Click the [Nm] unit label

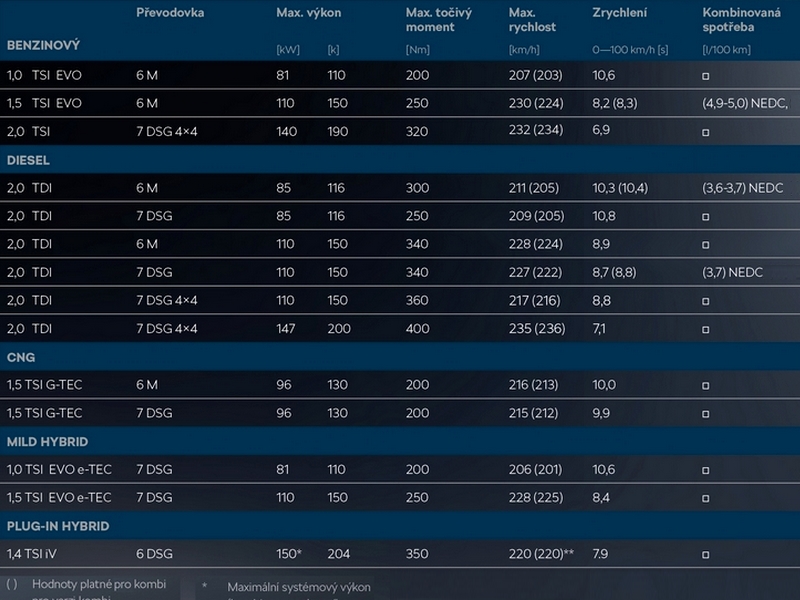pyautogui.click(x=418, y=49)
